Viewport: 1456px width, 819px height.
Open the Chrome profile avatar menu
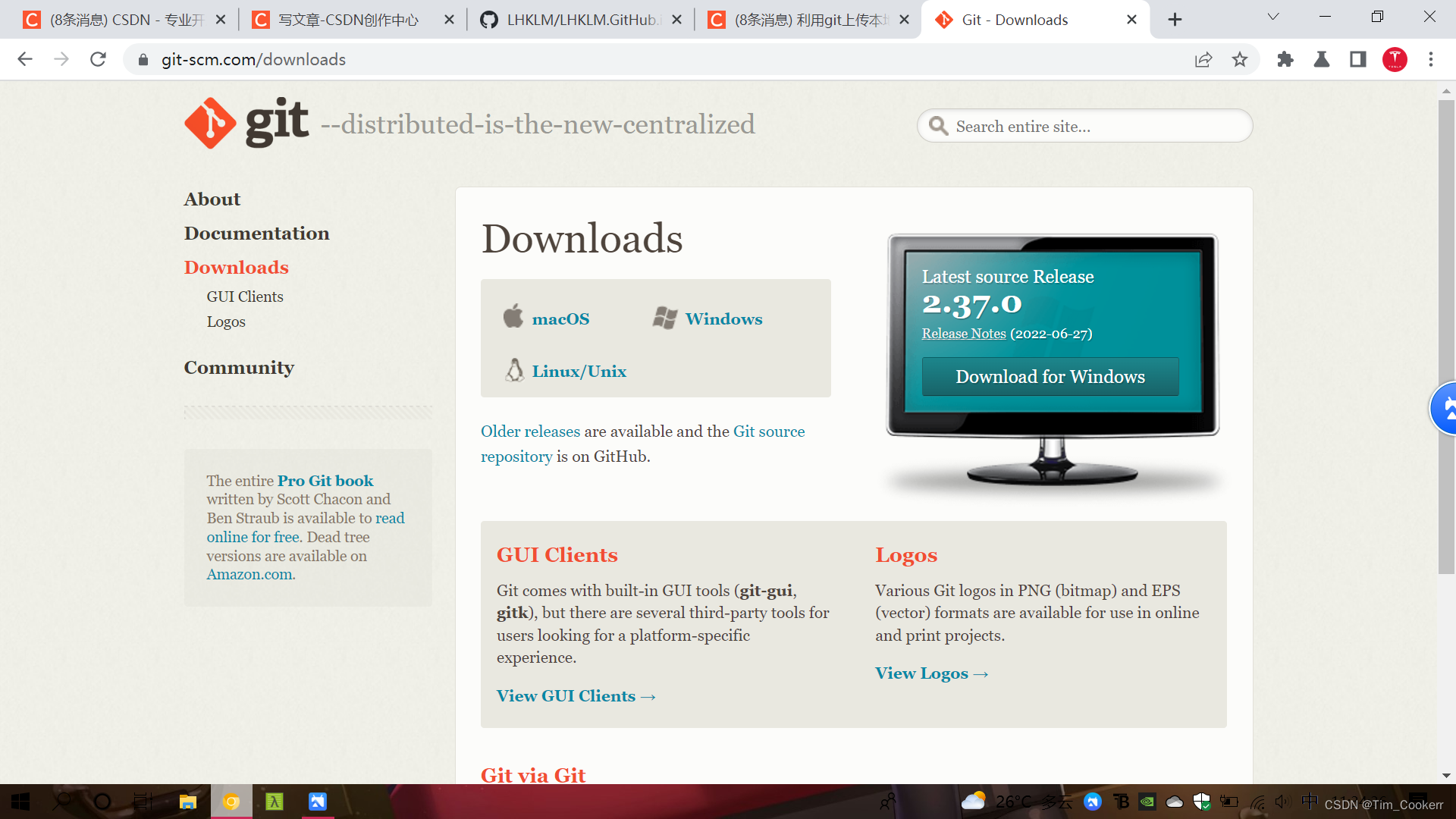coord(1395,59)
